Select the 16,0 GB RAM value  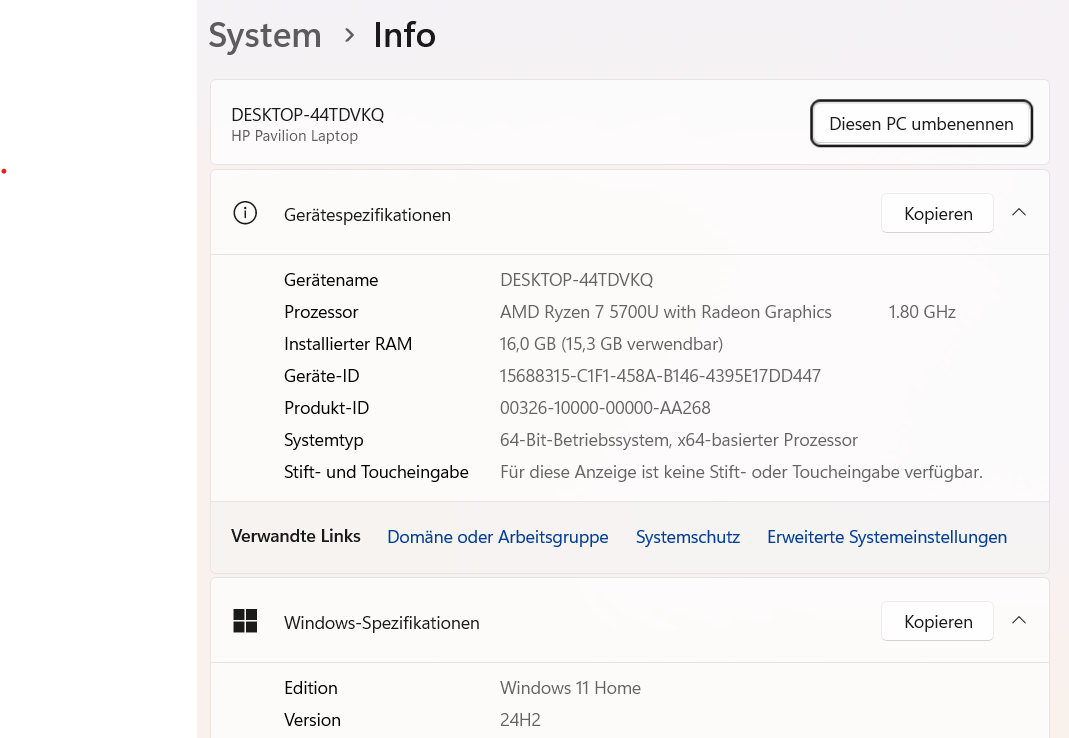point(612,344)
